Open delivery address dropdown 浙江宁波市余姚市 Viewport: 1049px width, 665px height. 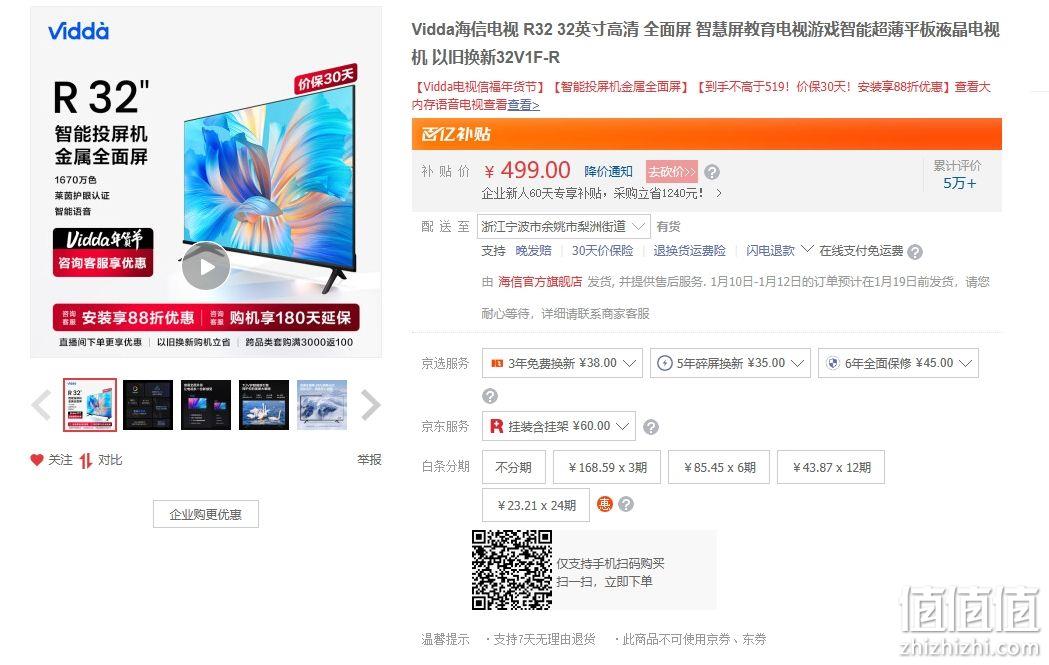click(x=563, y=227)
